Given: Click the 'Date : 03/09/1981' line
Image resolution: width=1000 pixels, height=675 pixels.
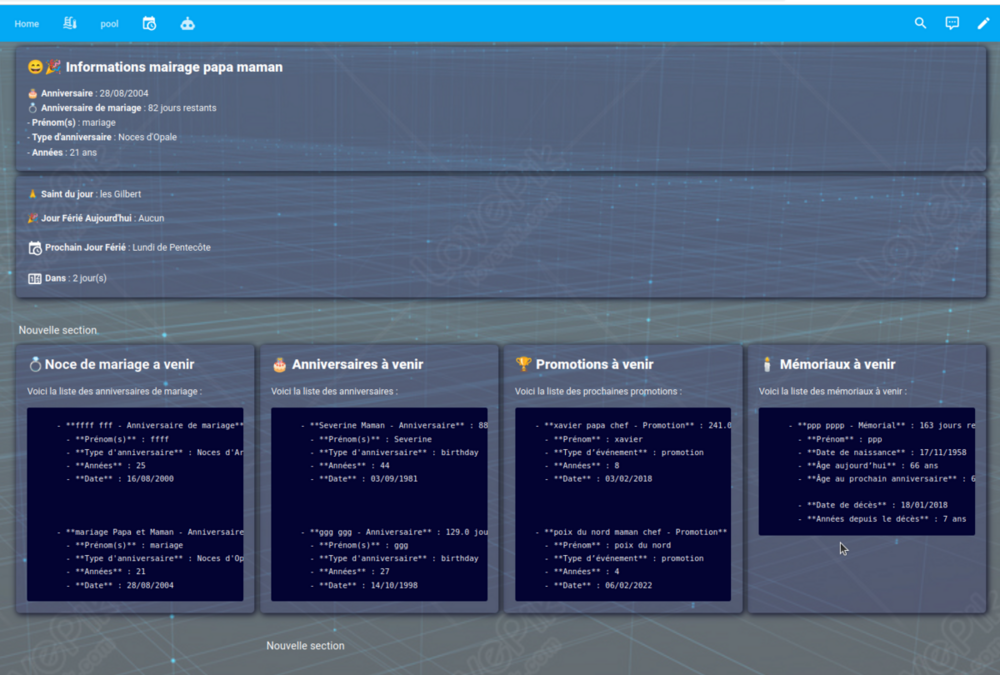Looking at the screenshot, I should 364,478.
